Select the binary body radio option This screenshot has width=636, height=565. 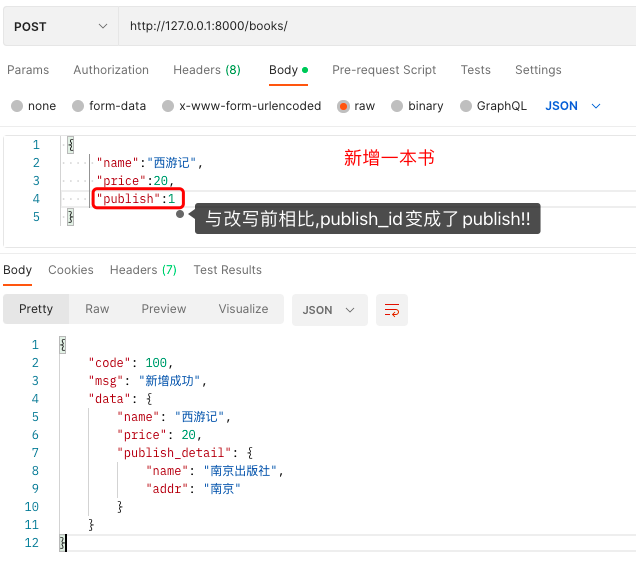click(x=398, y=106)
